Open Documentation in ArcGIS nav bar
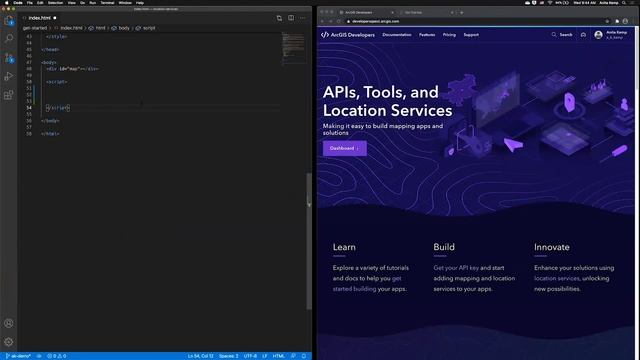Screen dimensions: 640x360 pyautogui.click(x=397, y=35)
